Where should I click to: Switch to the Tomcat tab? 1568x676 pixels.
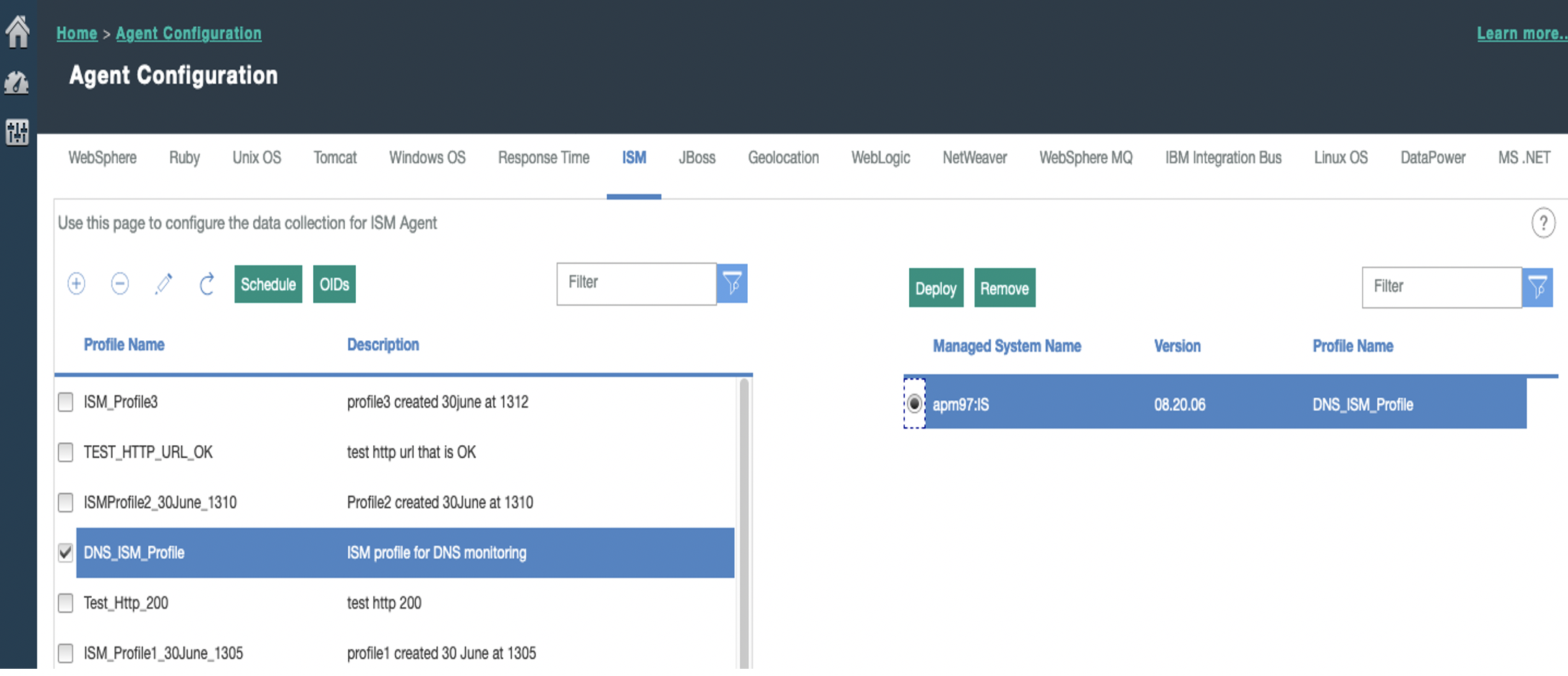(x=335, y=158)
